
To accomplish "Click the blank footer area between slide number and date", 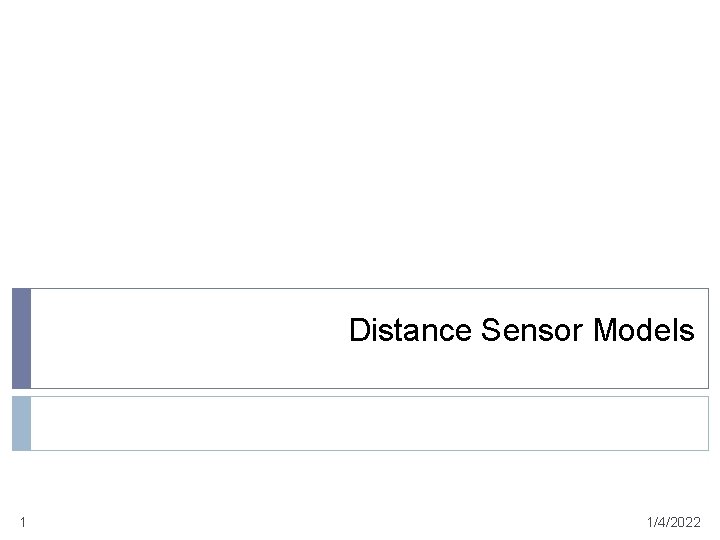I will pyautogui.click(x=340, y=522).
